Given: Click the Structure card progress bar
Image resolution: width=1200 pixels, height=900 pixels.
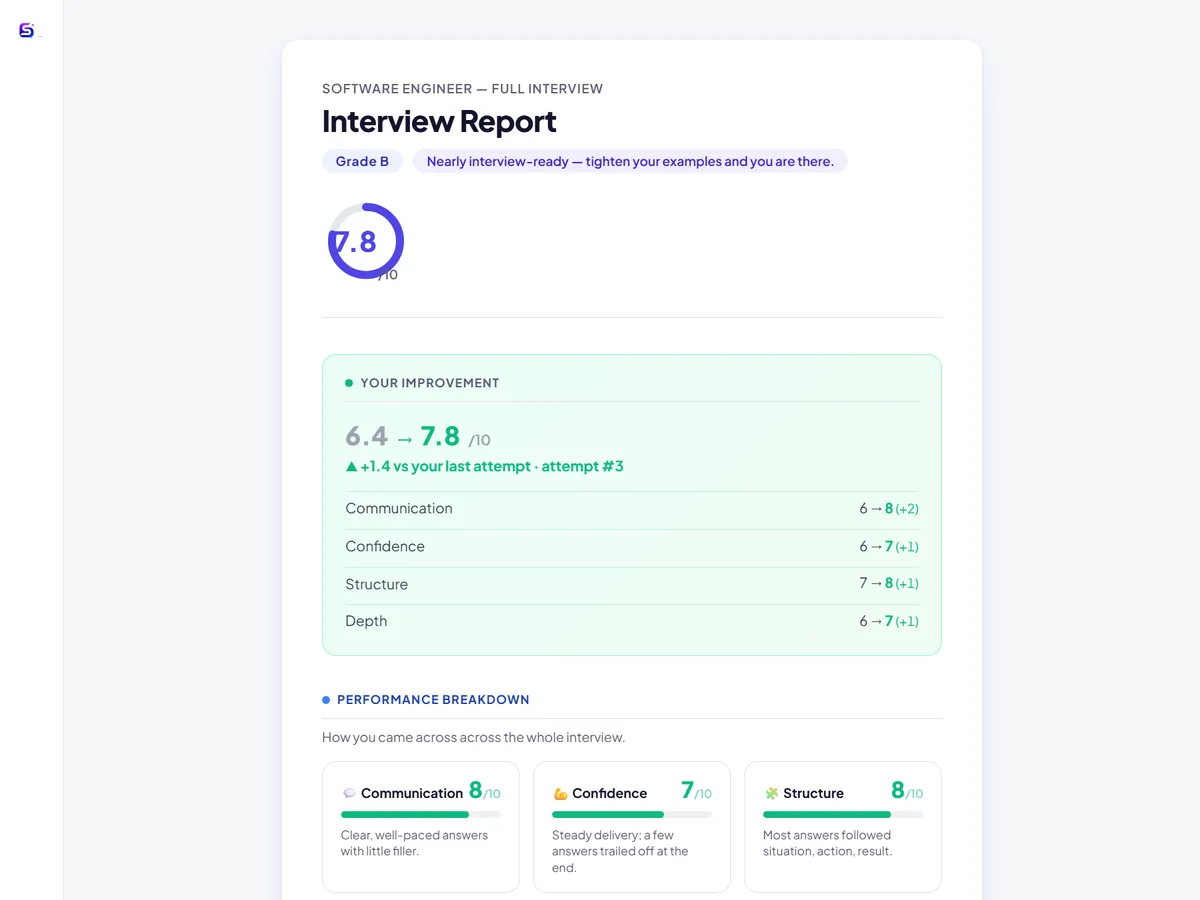Looking at the screenshot, I should [843, 815].
